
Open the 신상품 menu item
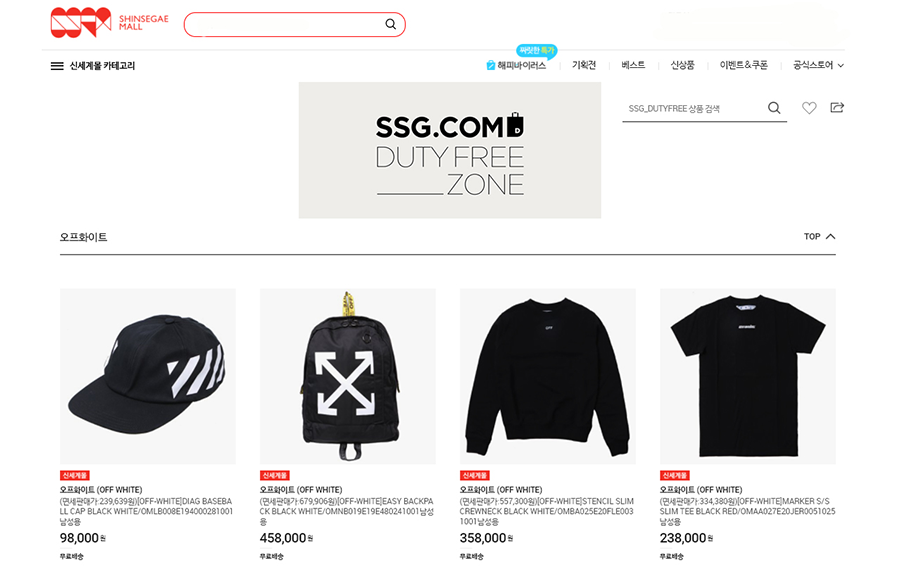point(682,65)
